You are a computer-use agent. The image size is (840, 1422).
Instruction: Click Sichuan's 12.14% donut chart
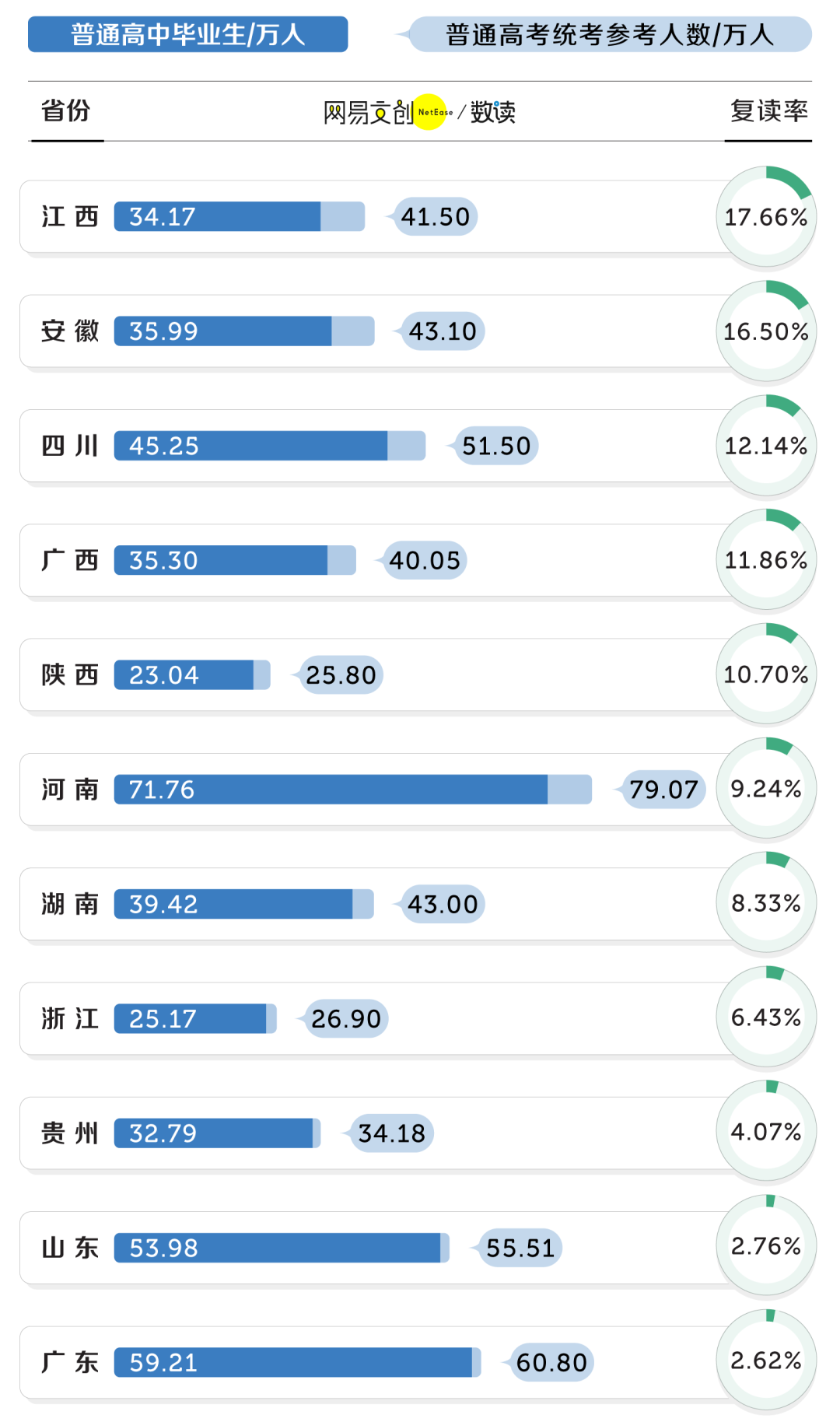(766, 446)
